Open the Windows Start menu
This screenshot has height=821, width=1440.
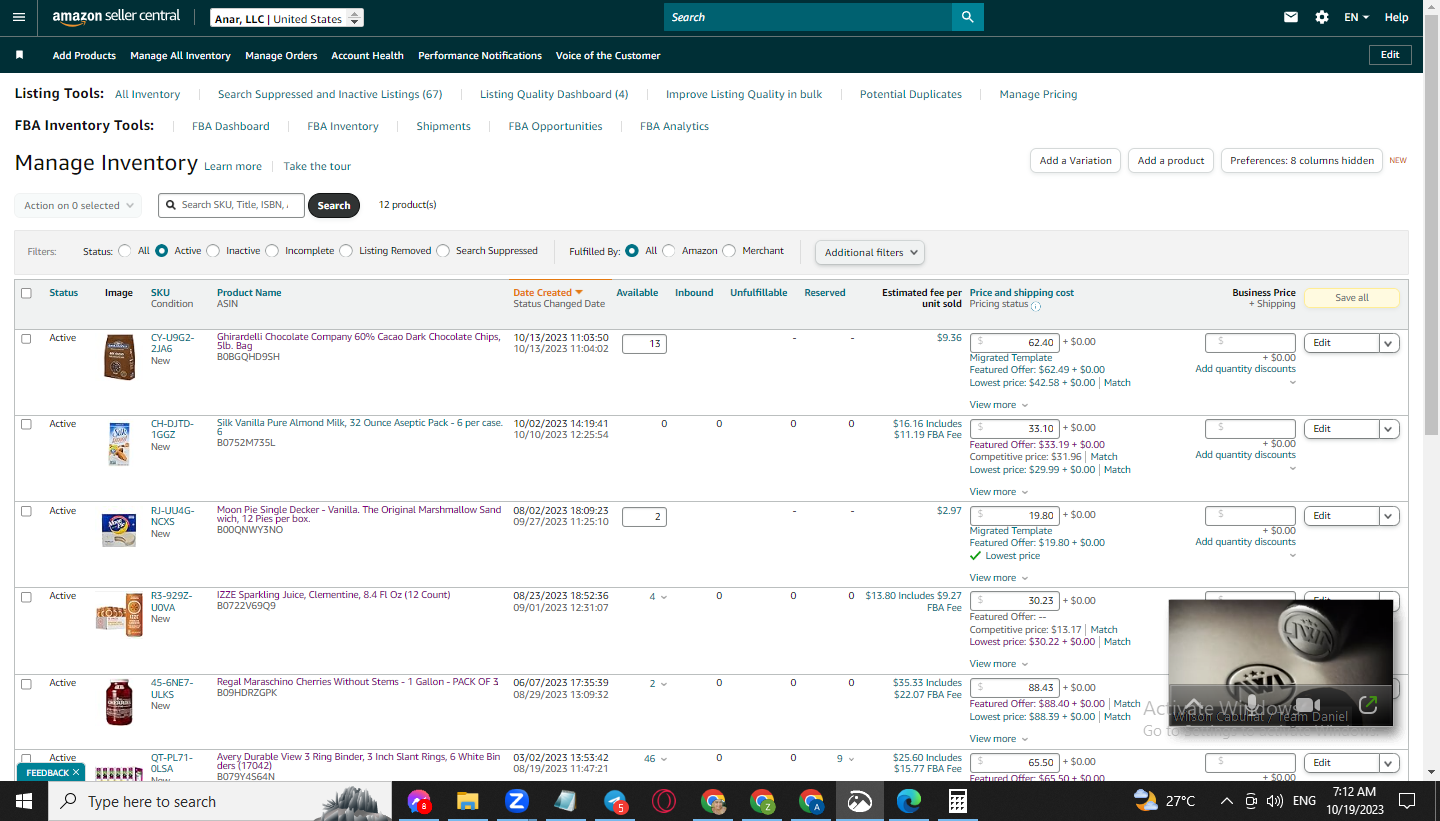[x=23, y=801]
